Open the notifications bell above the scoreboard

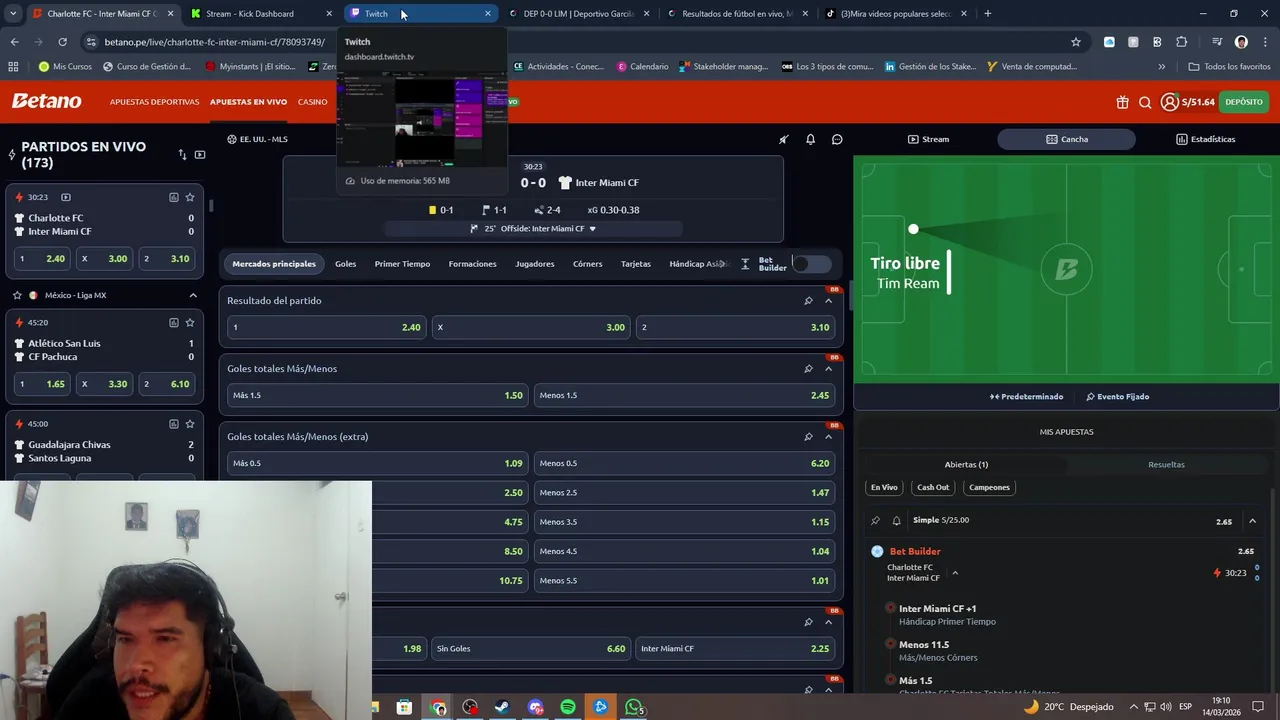(810, 139)
